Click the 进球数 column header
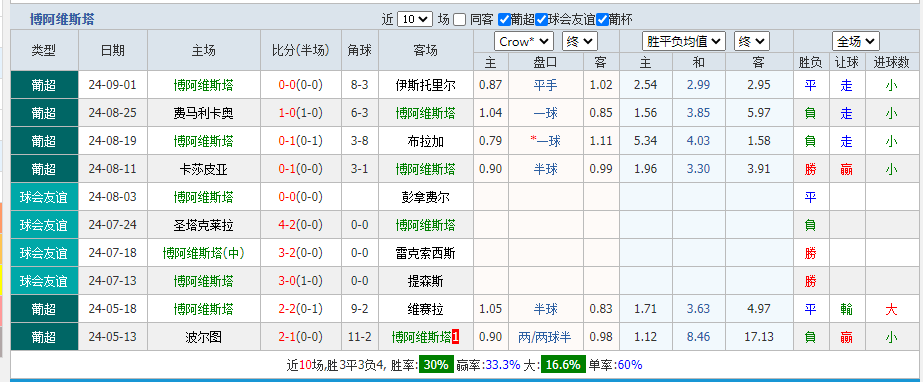This screenshot has height=382, width=923. (891, 62)
